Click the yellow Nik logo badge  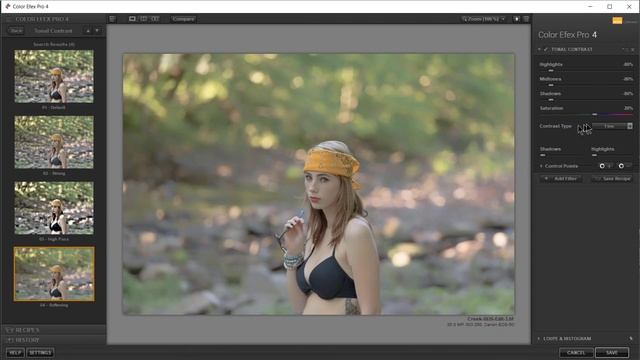point(617,20)
